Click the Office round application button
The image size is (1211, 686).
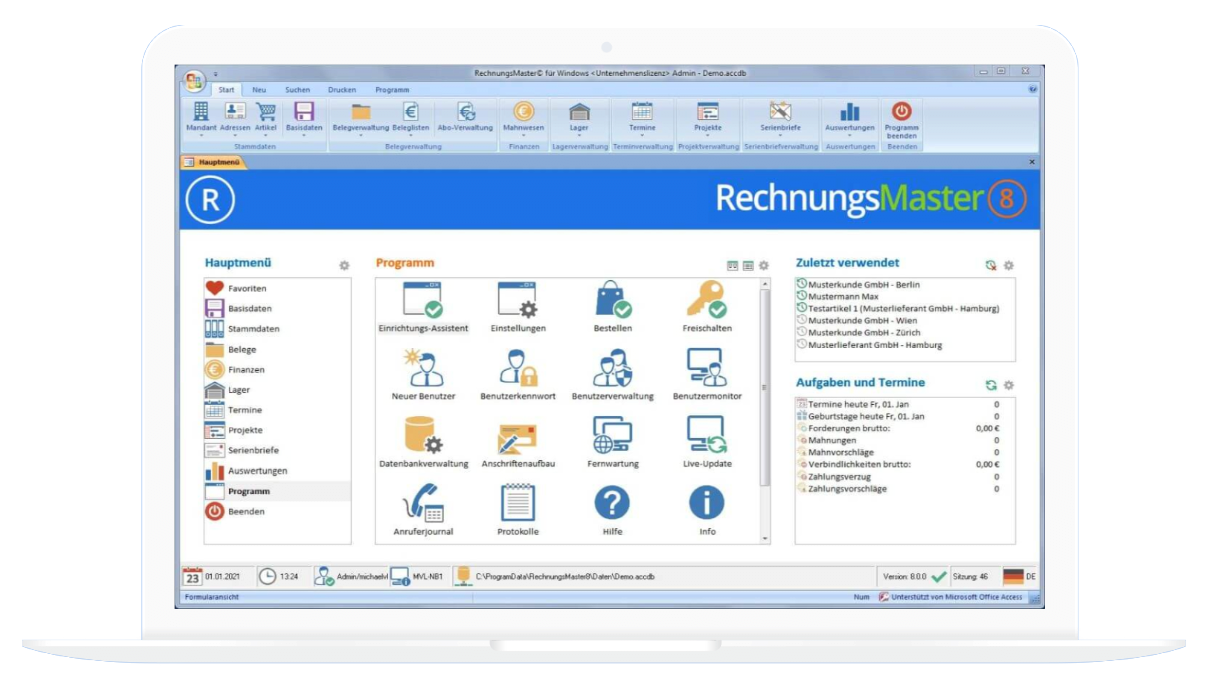[x=193, y=80]
